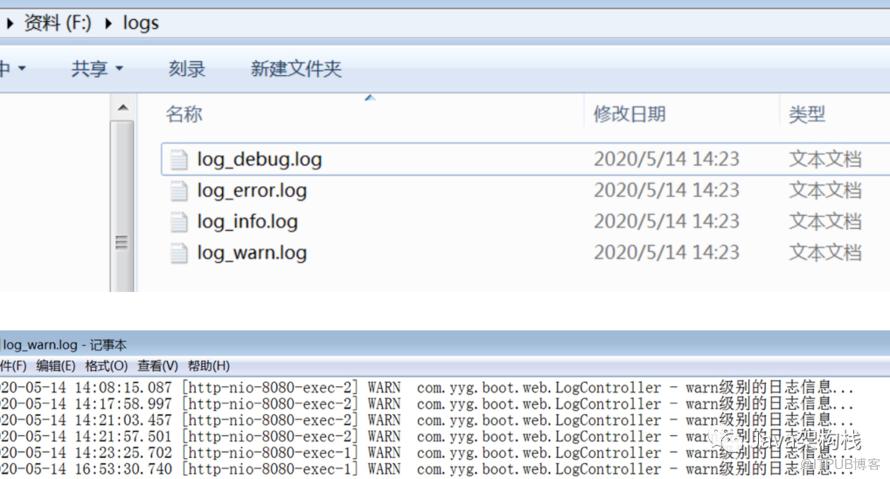Image resolution: width=890 pixels, height=479 pixels.
Task: Click the modified date of log_warn.log
Action: tap(666, 253)
